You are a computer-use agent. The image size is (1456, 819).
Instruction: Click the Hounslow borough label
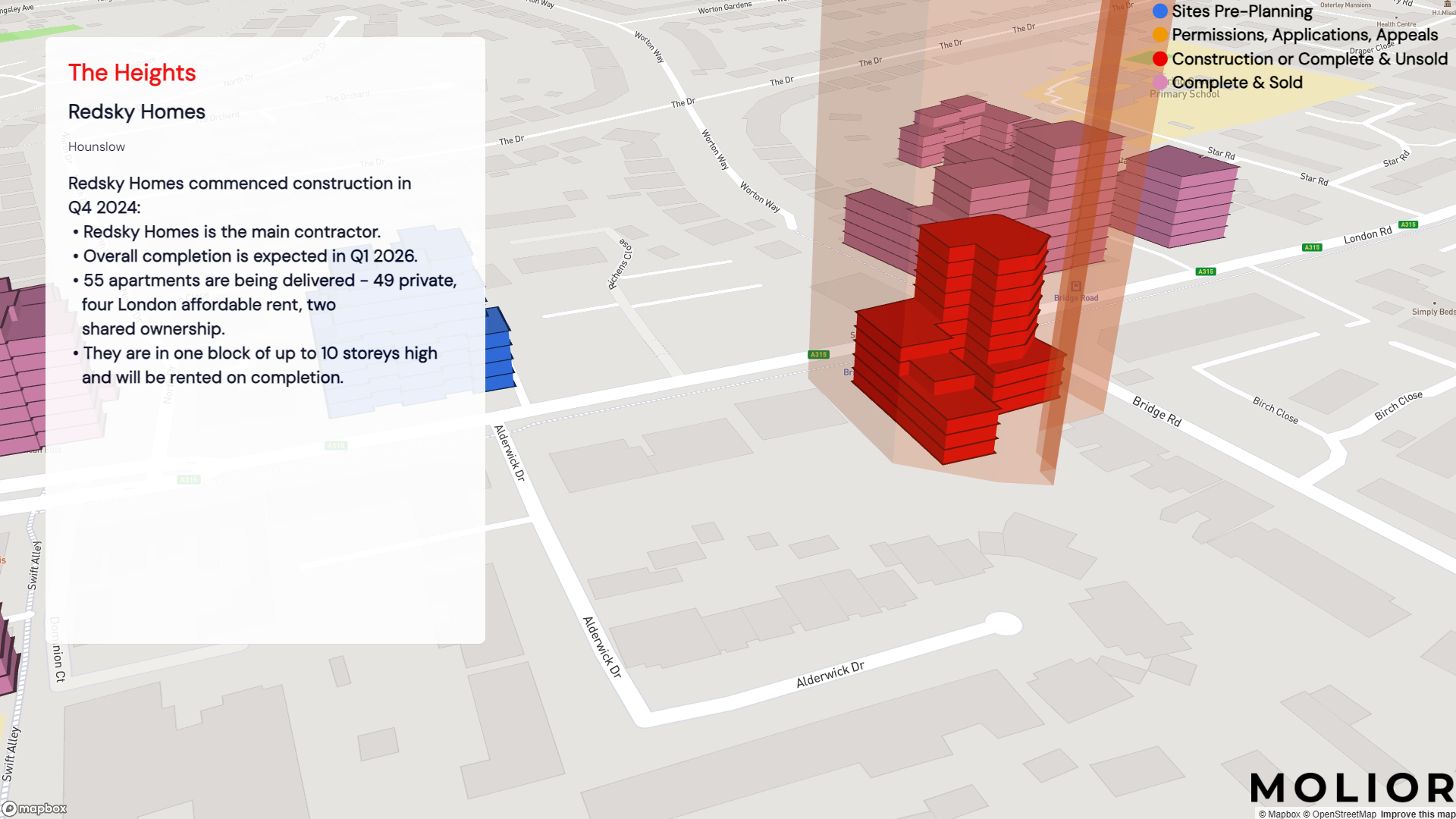(96, 147)
